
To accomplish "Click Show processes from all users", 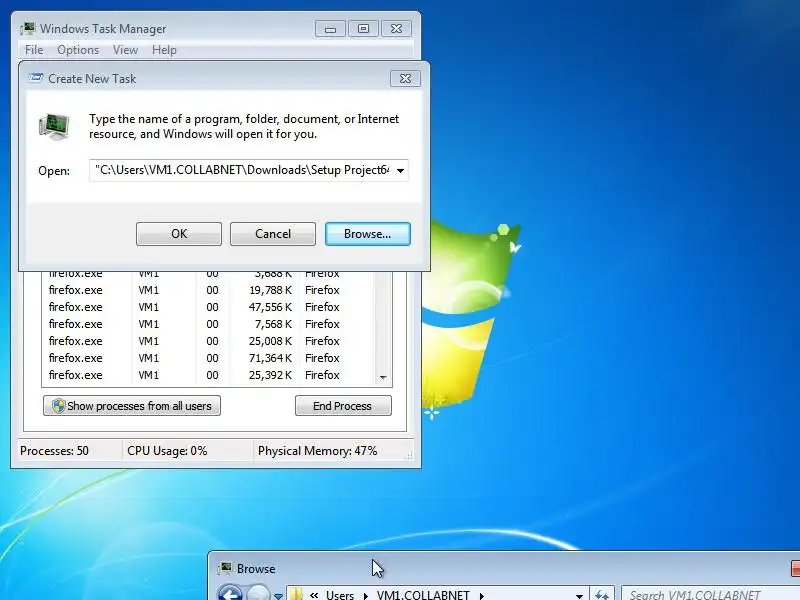I will (132, 406).
